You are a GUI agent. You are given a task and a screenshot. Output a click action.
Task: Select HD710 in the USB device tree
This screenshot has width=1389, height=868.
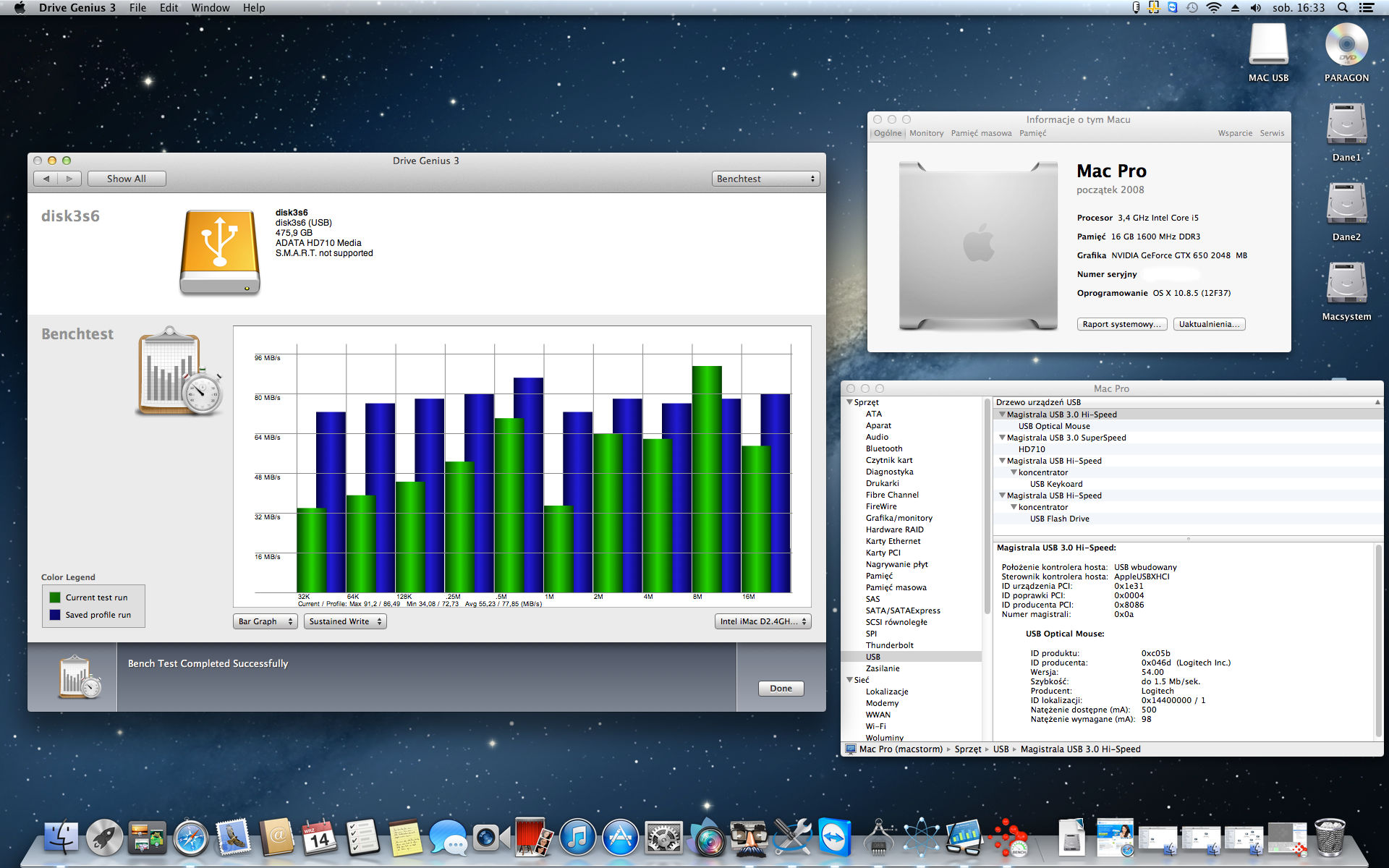point(1032,449)
